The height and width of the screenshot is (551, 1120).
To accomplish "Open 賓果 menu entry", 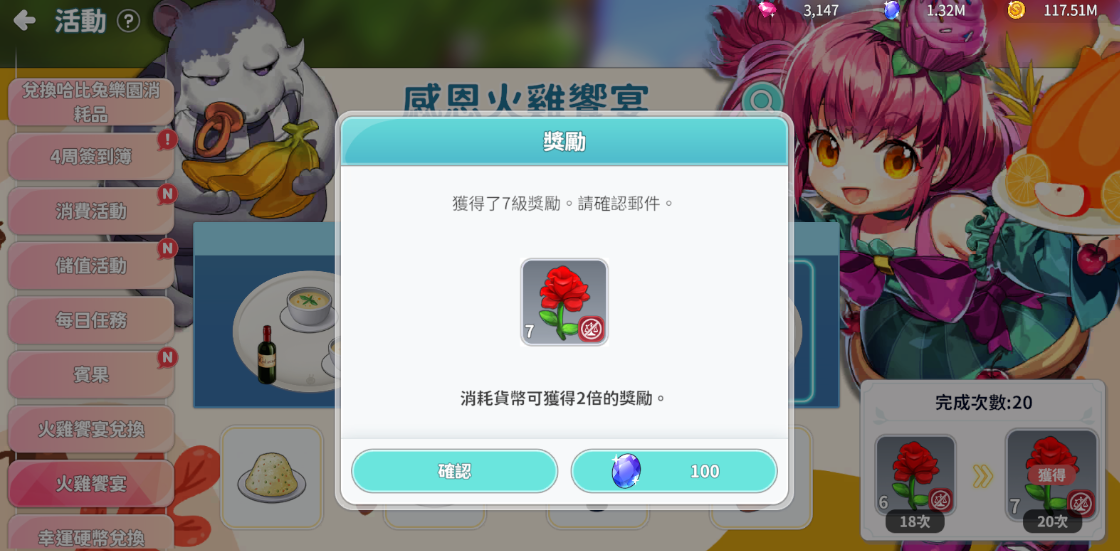I will coord(91,374).
